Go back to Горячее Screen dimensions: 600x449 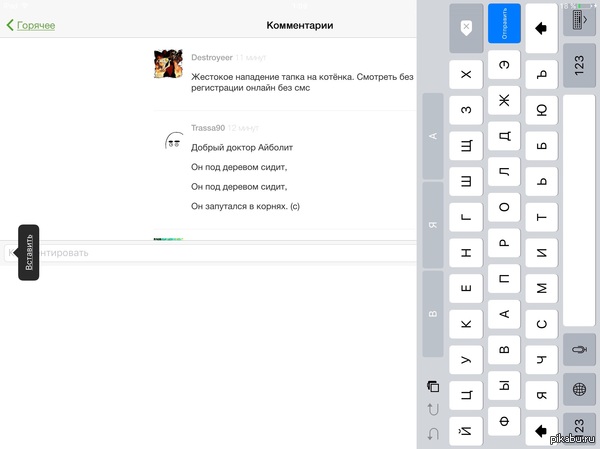31,24
